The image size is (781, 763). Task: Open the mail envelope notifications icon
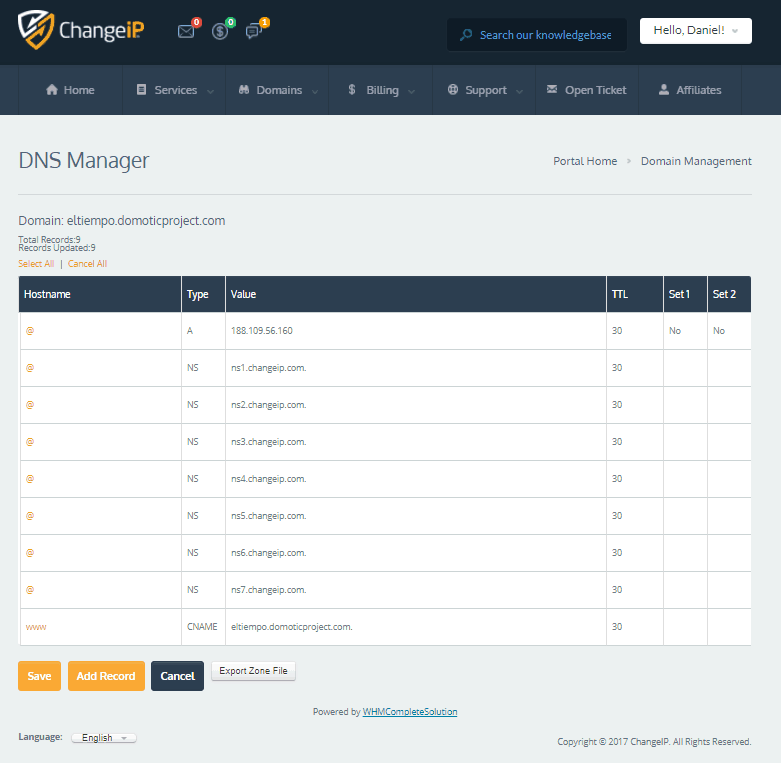(186, 31)
